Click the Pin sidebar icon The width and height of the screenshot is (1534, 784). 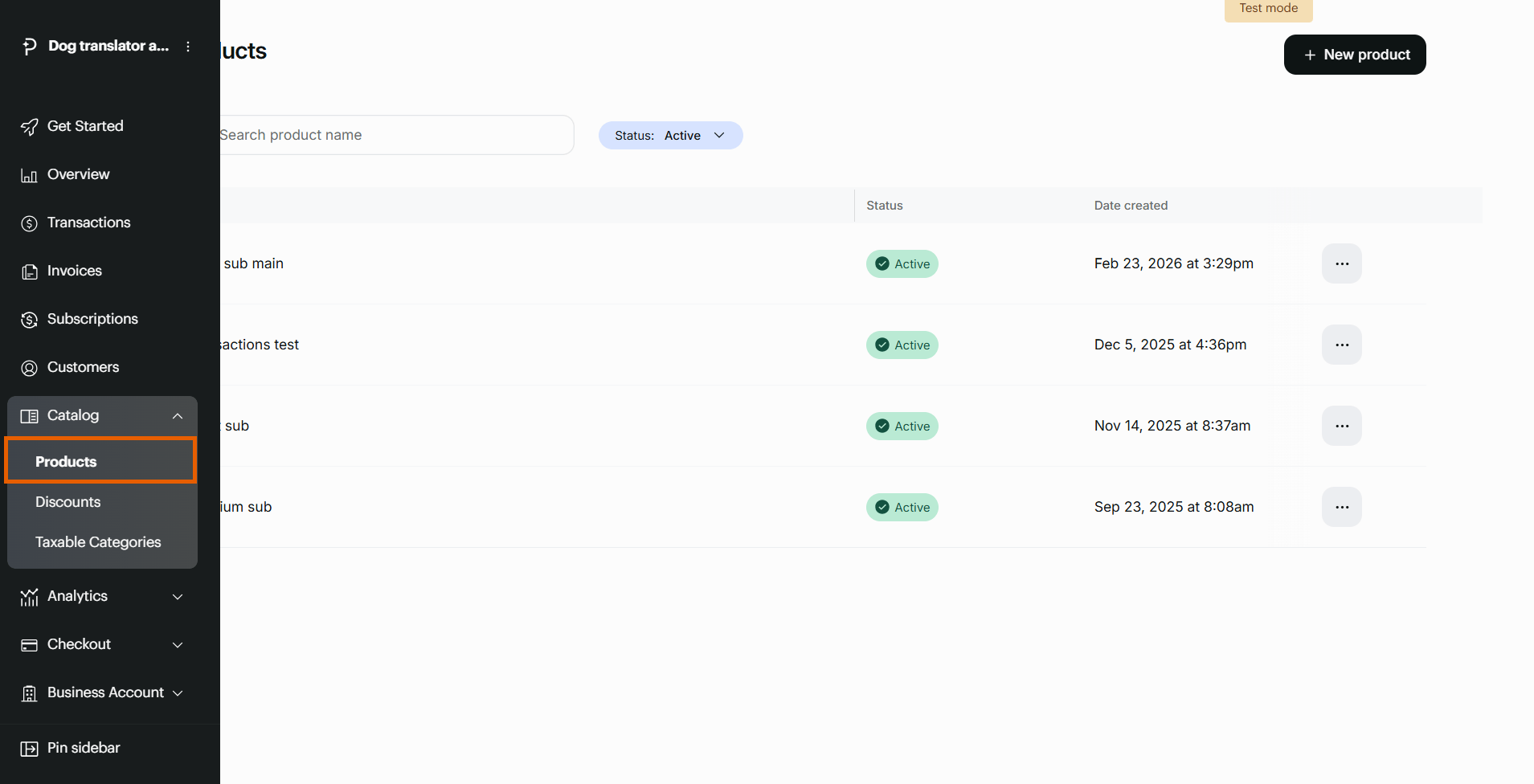point(30,749)
